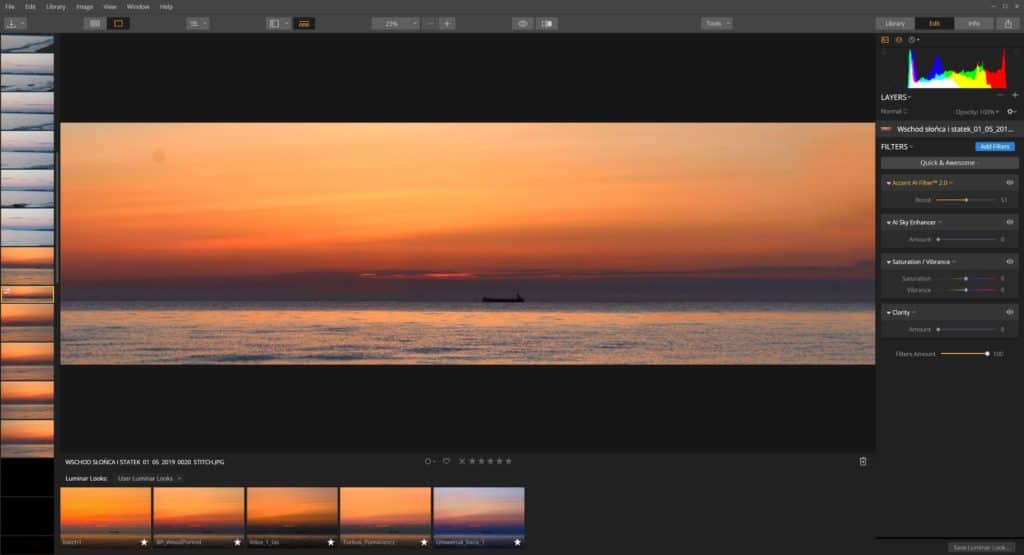This screenshot has height=555, width=1024.
Task: Toggle favorite star on fifth look thumbnail
Action: pos(517,542)
